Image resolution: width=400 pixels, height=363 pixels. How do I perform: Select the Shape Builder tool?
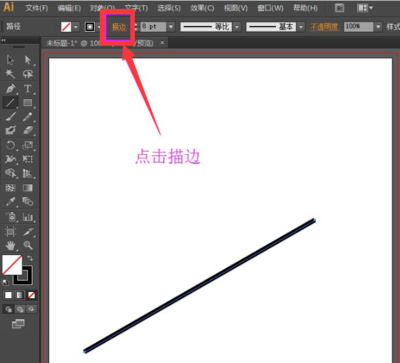point(10,173)
